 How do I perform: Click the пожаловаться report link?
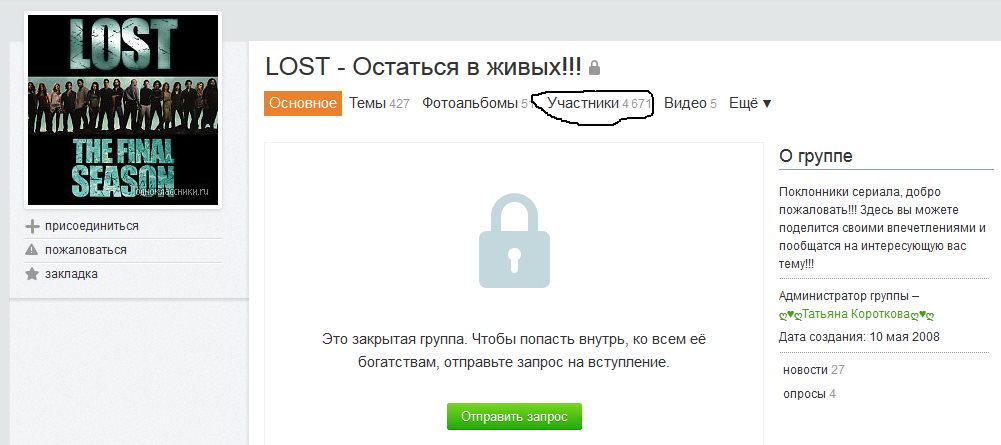coord(86,250)
